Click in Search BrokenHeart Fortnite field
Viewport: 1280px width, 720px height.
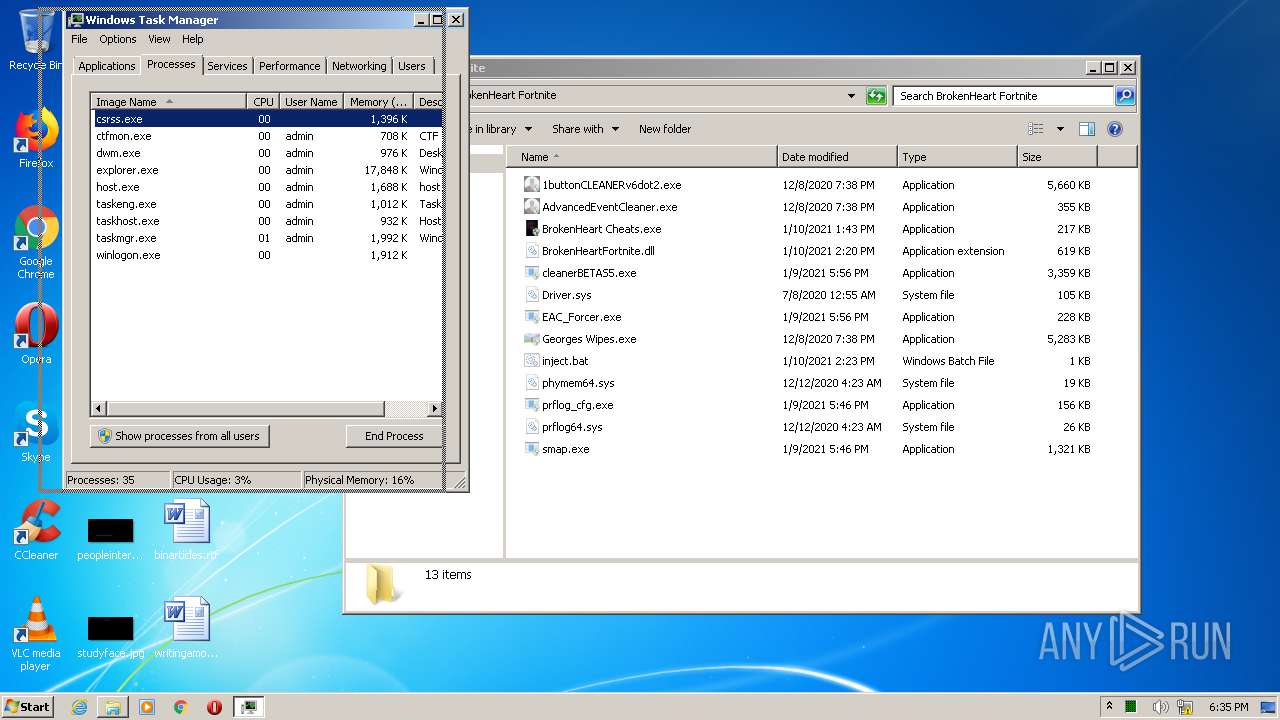point(1003,96)
